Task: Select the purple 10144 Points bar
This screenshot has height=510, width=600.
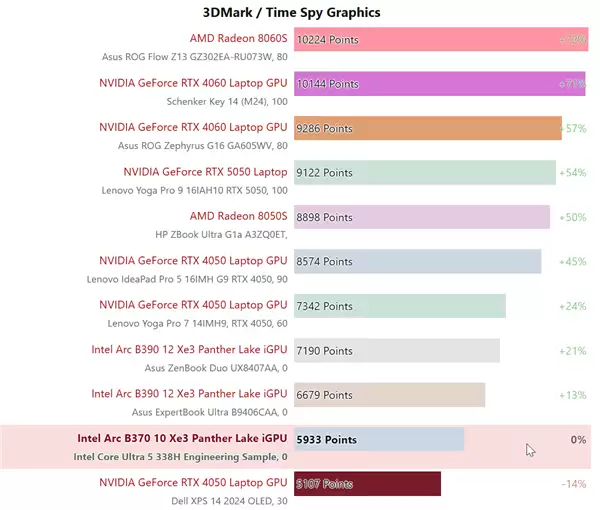Action: 439,84
